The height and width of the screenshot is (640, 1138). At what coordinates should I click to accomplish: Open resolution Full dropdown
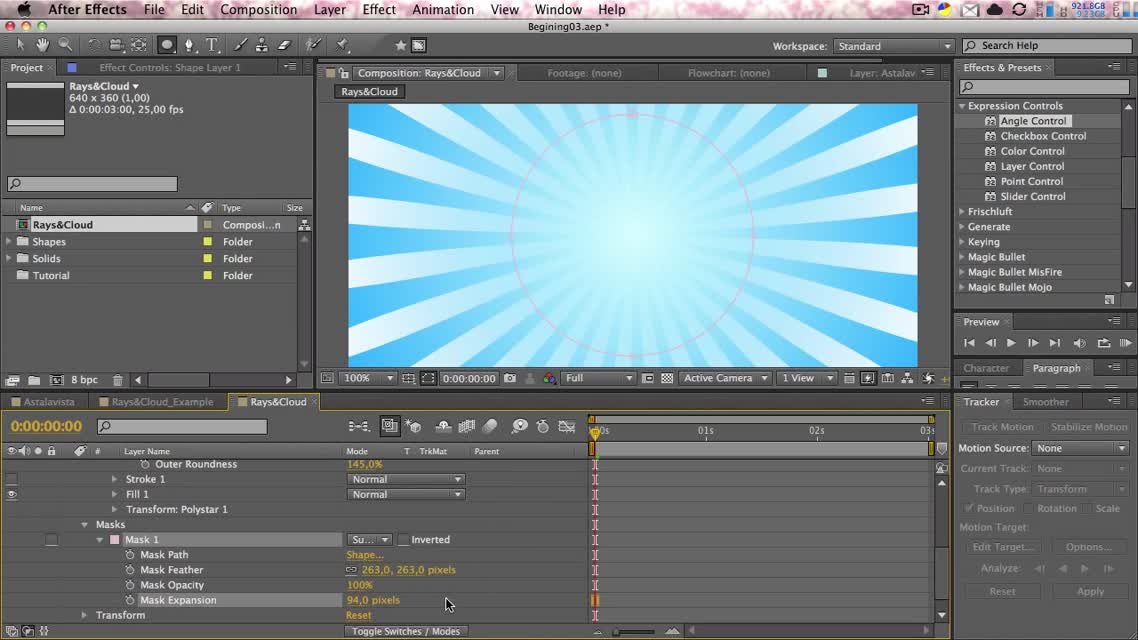pyautogui.click(x=598, y=378)
